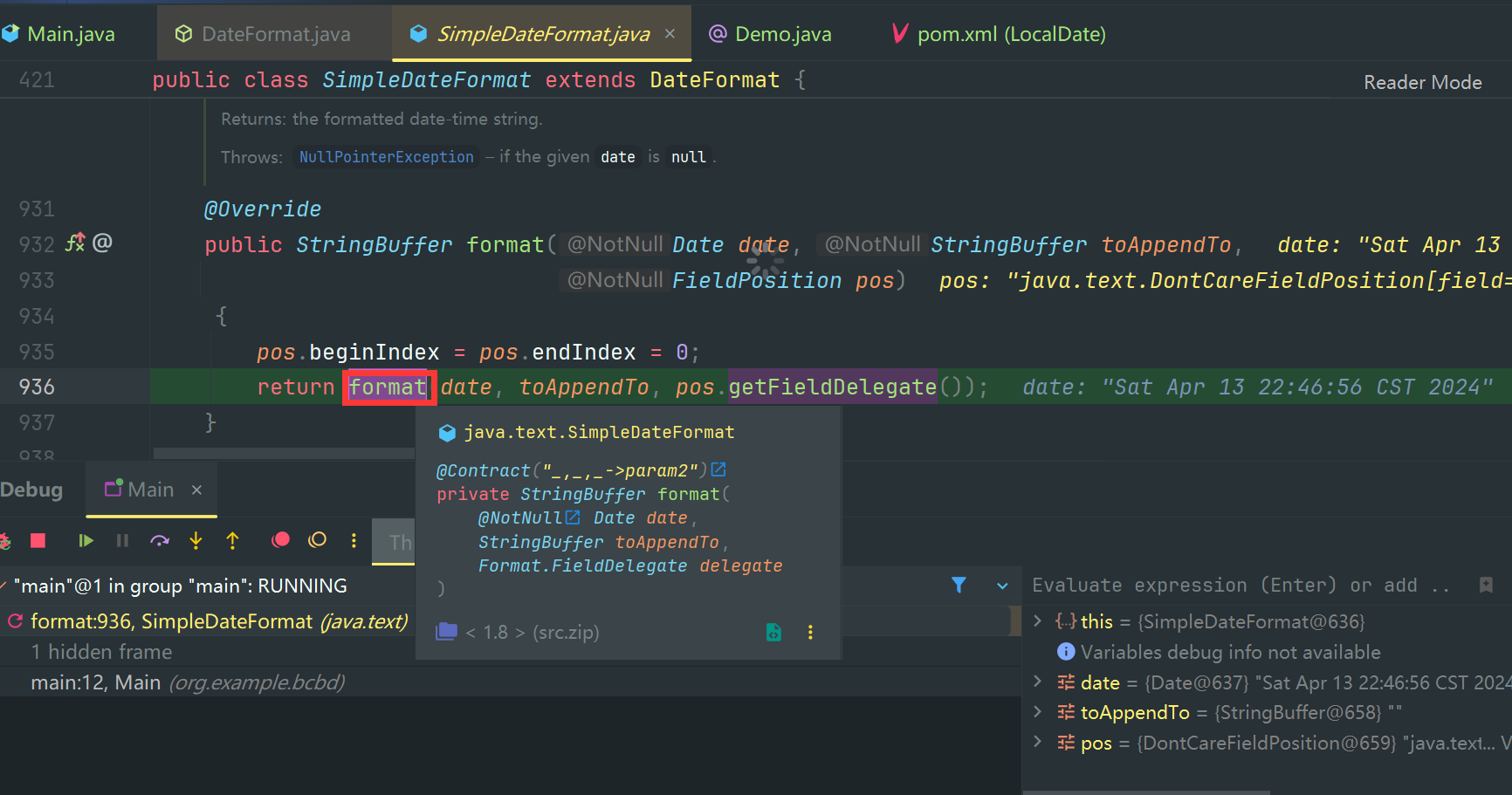Click getFieldDelegate method on line 936
Viewport: 1512px width, 795px height.
pyautogui.click(x=832, y=387)
